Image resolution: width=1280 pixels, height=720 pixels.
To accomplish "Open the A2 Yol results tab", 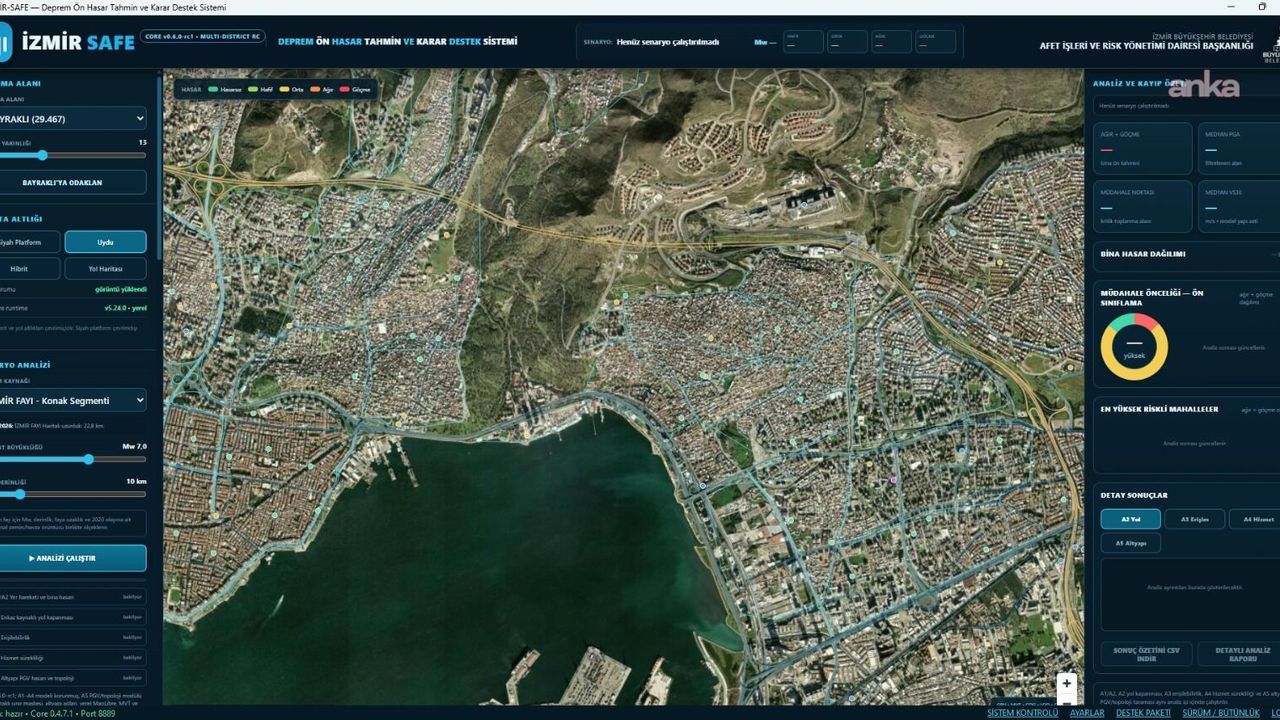I will coord(1130,519).
